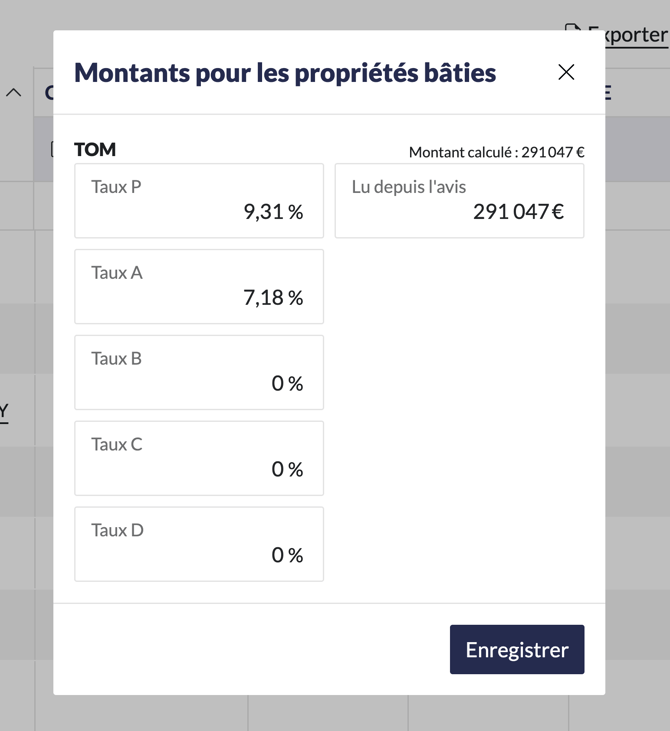Focus the Taux P input field

[x=199, y=201]
